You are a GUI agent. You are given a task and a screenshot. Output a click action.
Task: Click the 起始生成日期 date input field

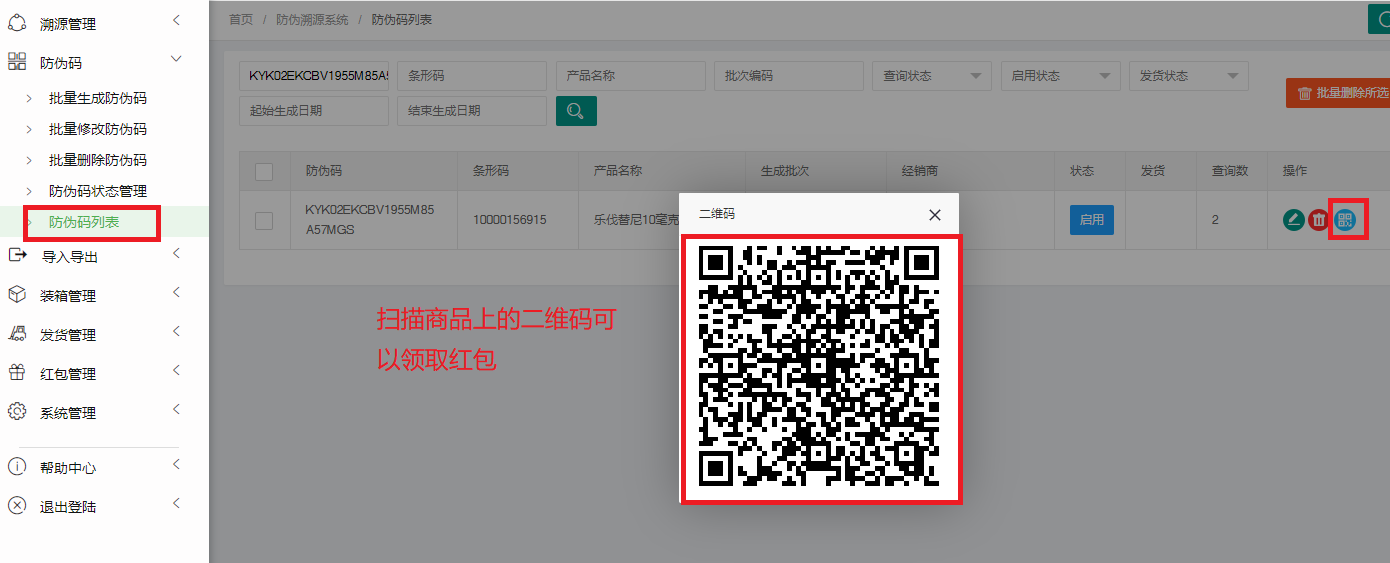313,111
